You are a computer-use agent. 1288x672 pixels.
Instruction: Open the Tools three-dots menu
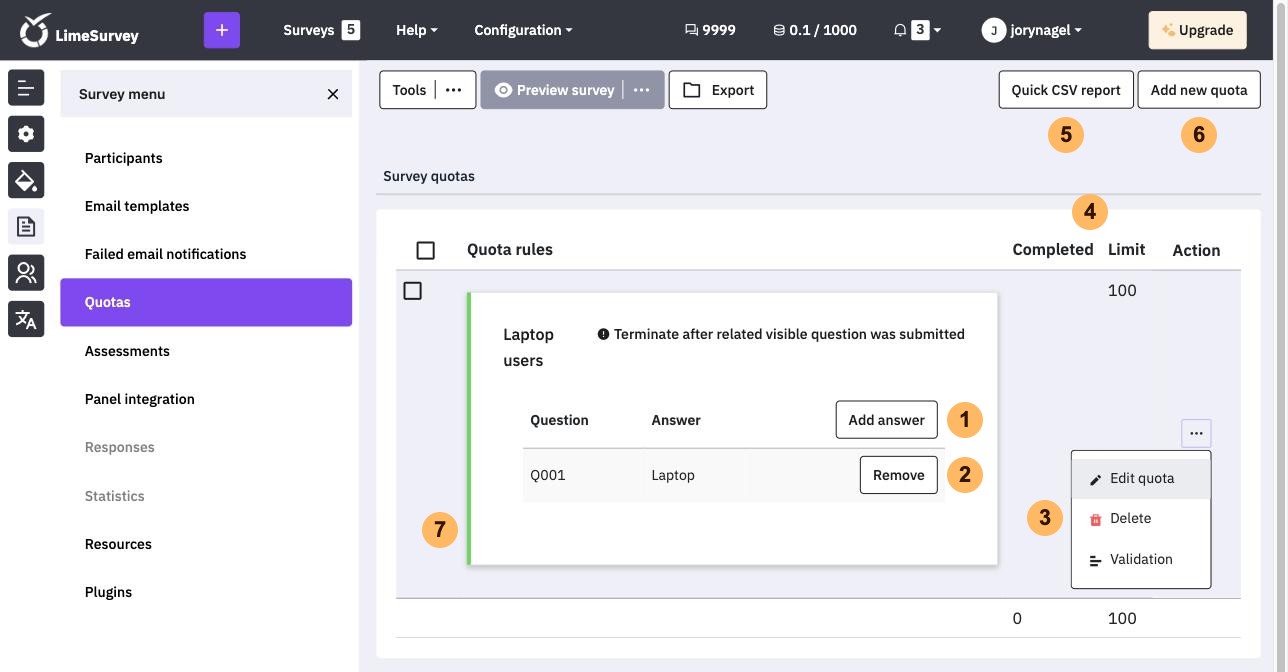point(454,90)
